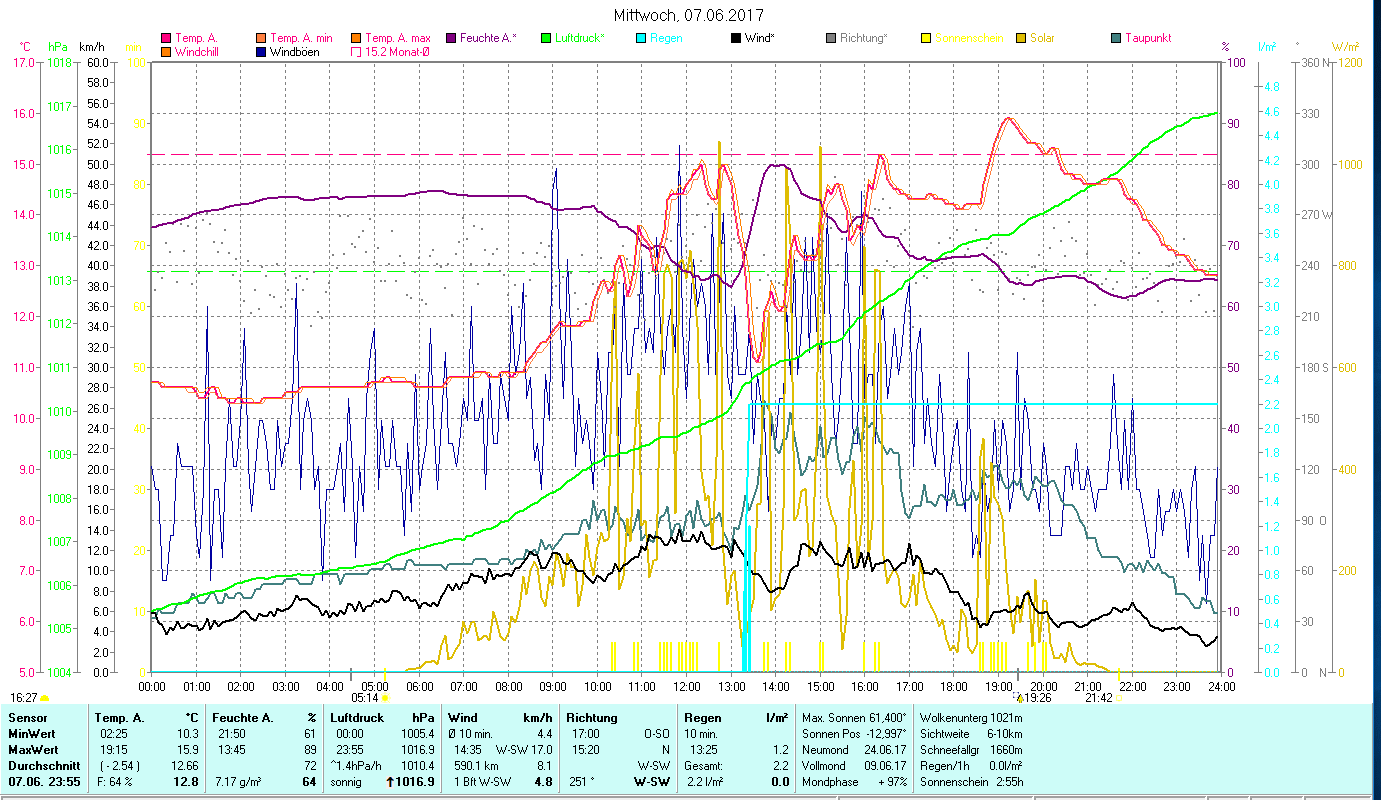Screen dimensions: 1381x800
Task: Click the maximum temperature value '15.9'
Action: tap(188, 750)
